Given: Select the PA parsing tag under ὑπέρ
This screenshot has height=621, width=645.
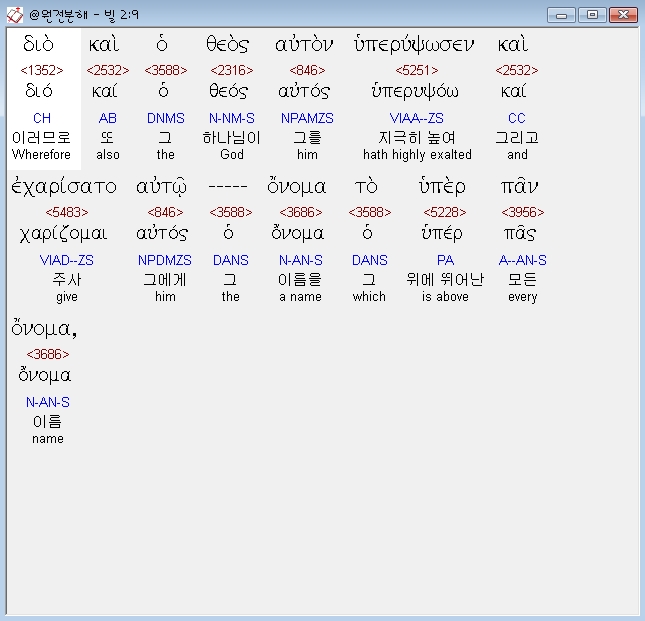Looking at the screenshot, I should click(x=445, y=260).
